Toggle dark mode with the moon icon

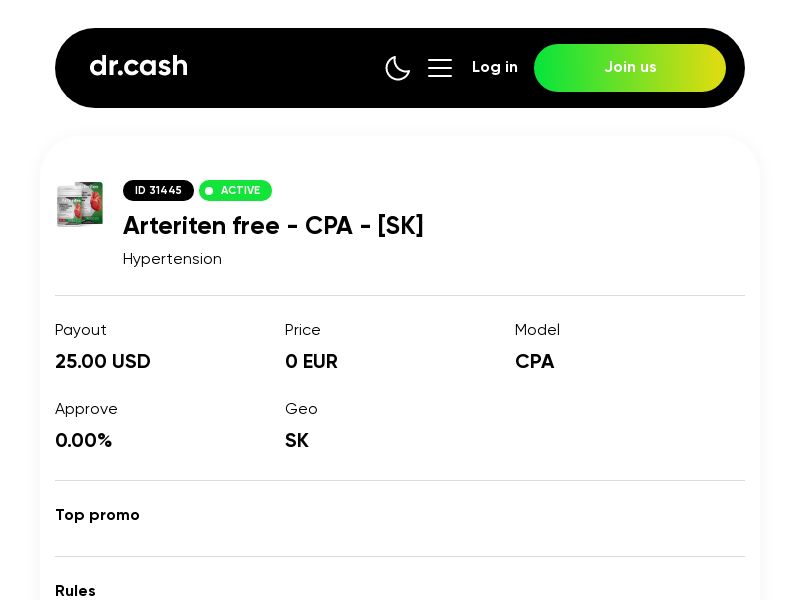(x=398, y=68)
